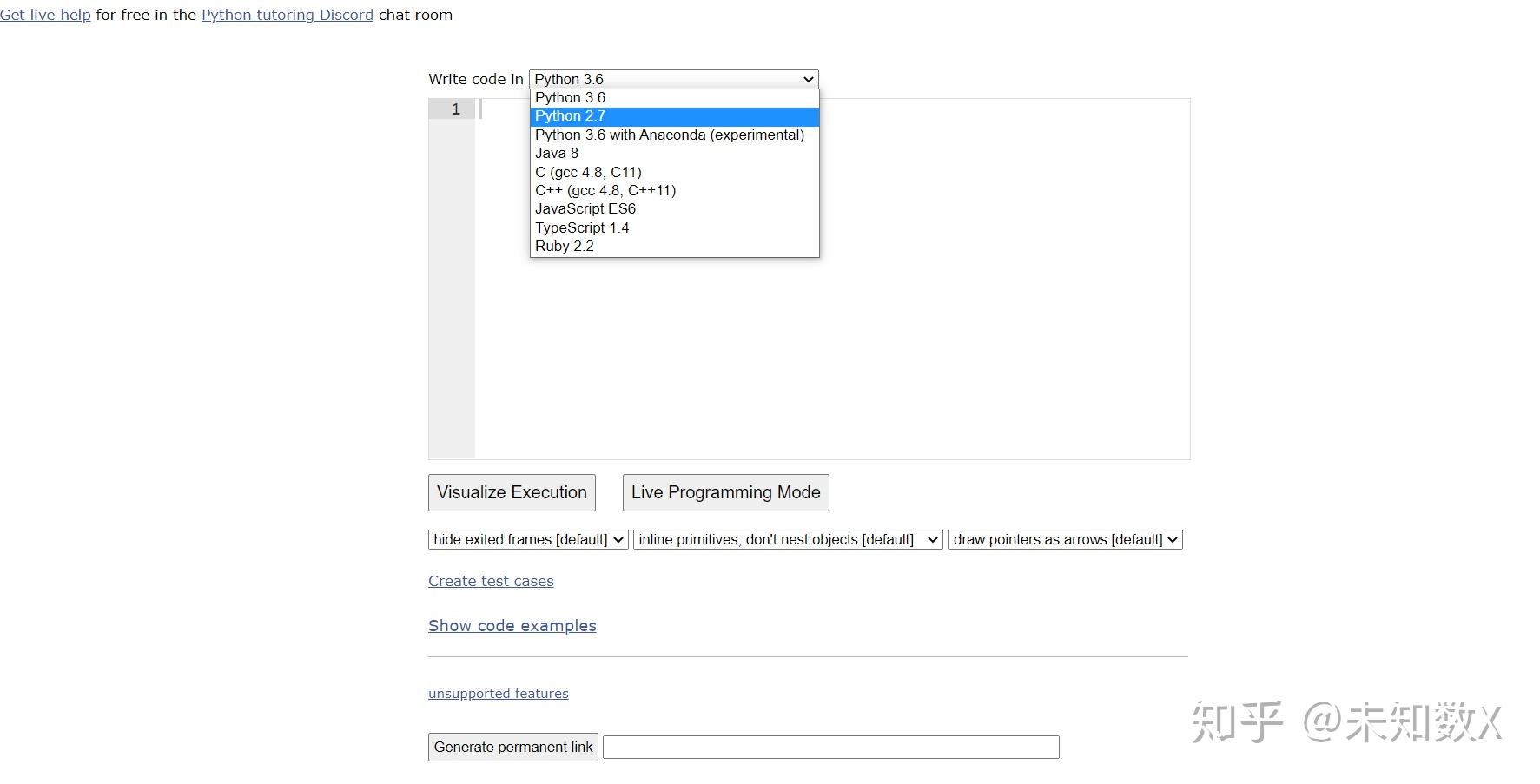Show code examples link
The width and height of the screenshot is (1540, 784).
coord(512,626)
